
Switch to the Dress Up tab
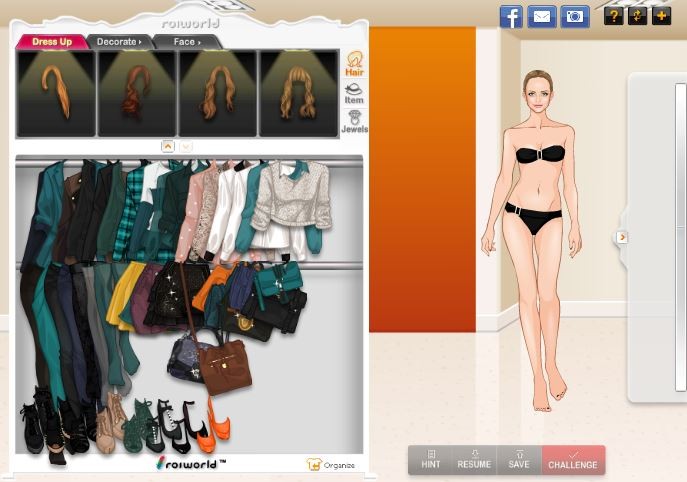[x=51, y=42]
